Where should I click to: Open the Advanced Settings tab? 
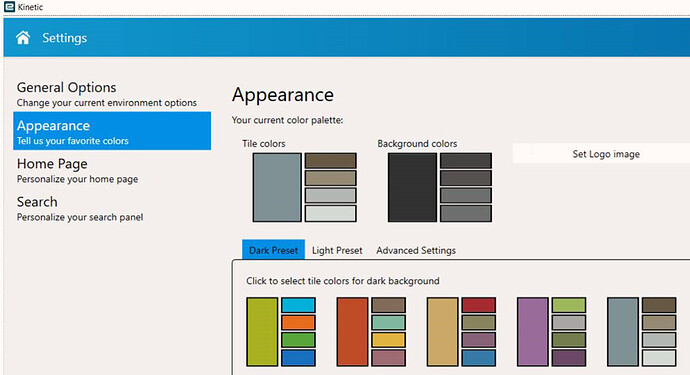tap(416, 250)
